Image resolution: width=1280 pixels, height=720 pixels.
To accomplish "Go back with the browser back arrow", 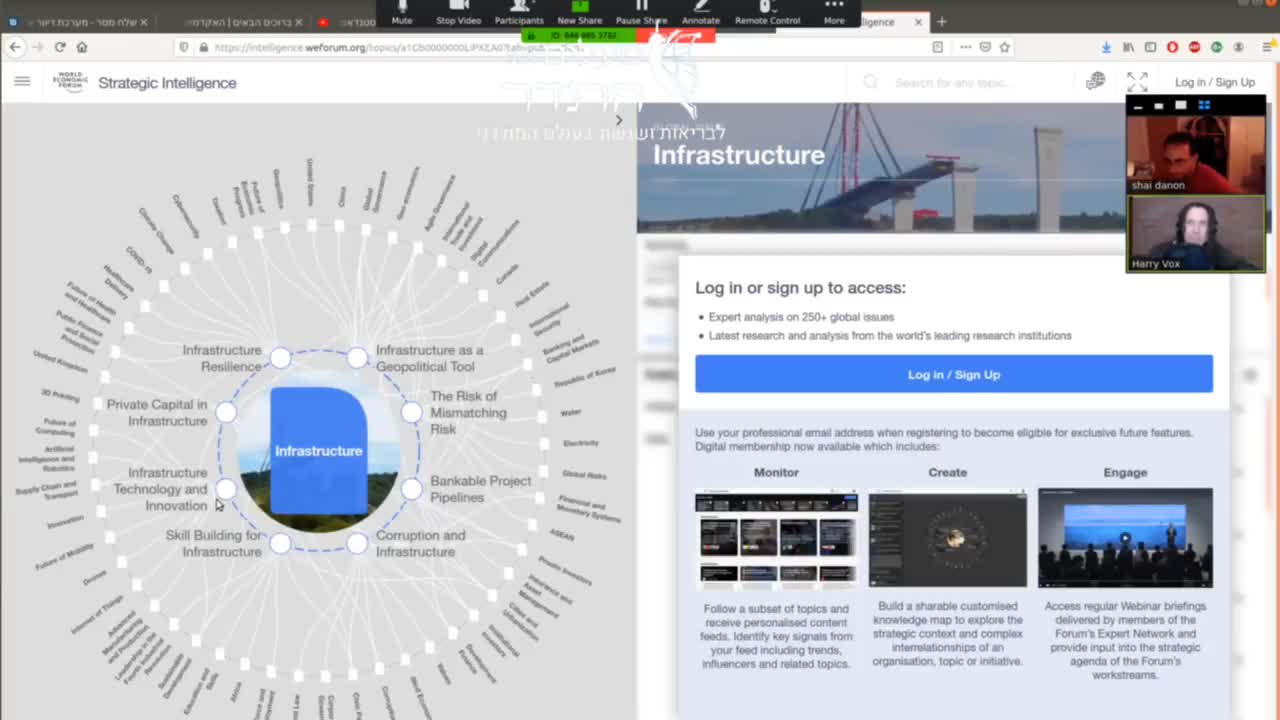I will (x=15, y=47).
